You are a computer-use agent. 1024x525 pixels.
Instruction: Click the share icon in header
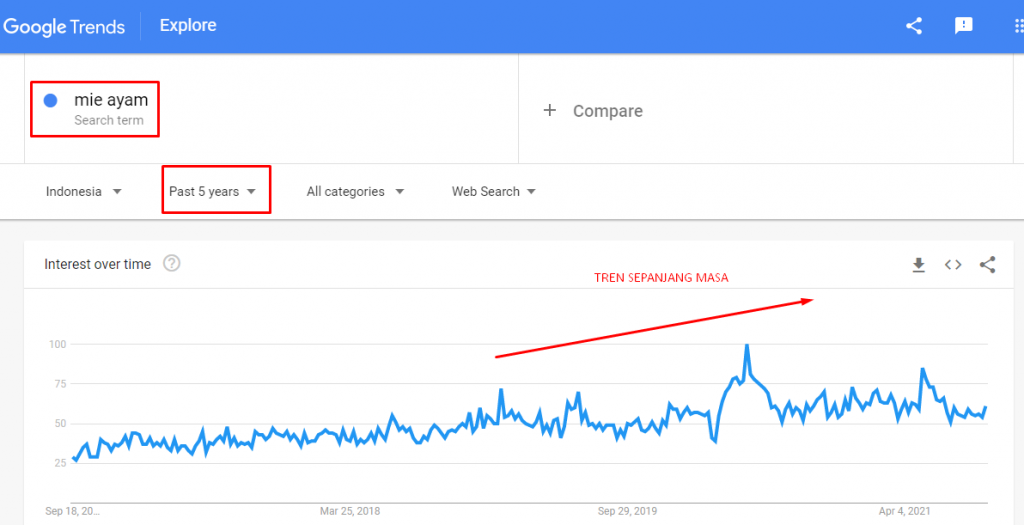tap(914, 26)
